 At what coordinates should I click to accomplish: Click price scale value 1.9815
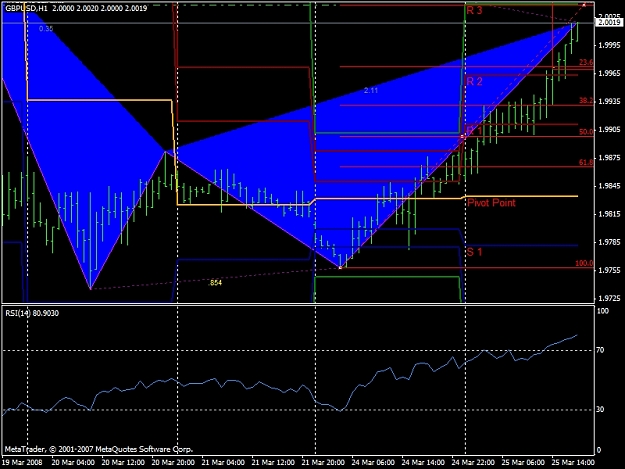pyautogui.click(x=609, y=214)
